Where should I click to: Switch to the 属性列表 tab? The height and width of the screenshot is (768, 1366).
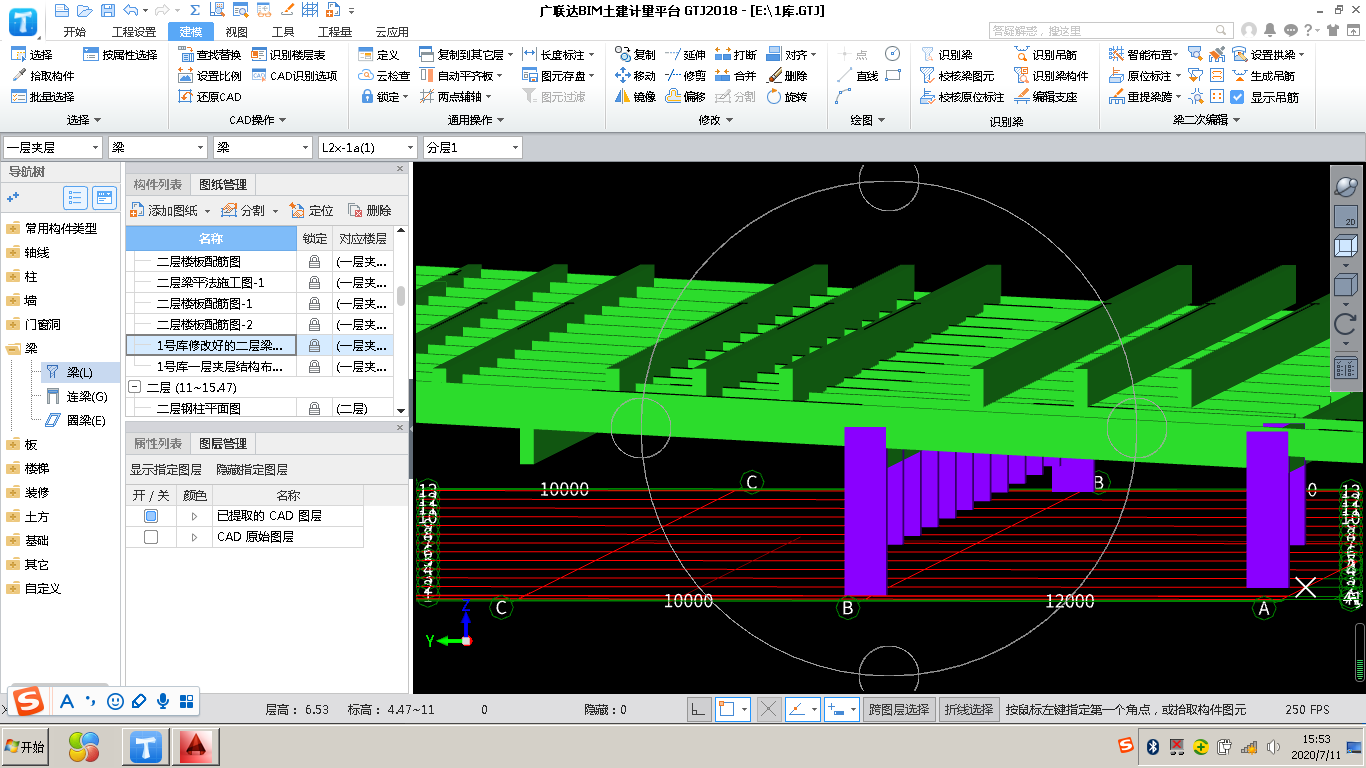pos(158,443)
